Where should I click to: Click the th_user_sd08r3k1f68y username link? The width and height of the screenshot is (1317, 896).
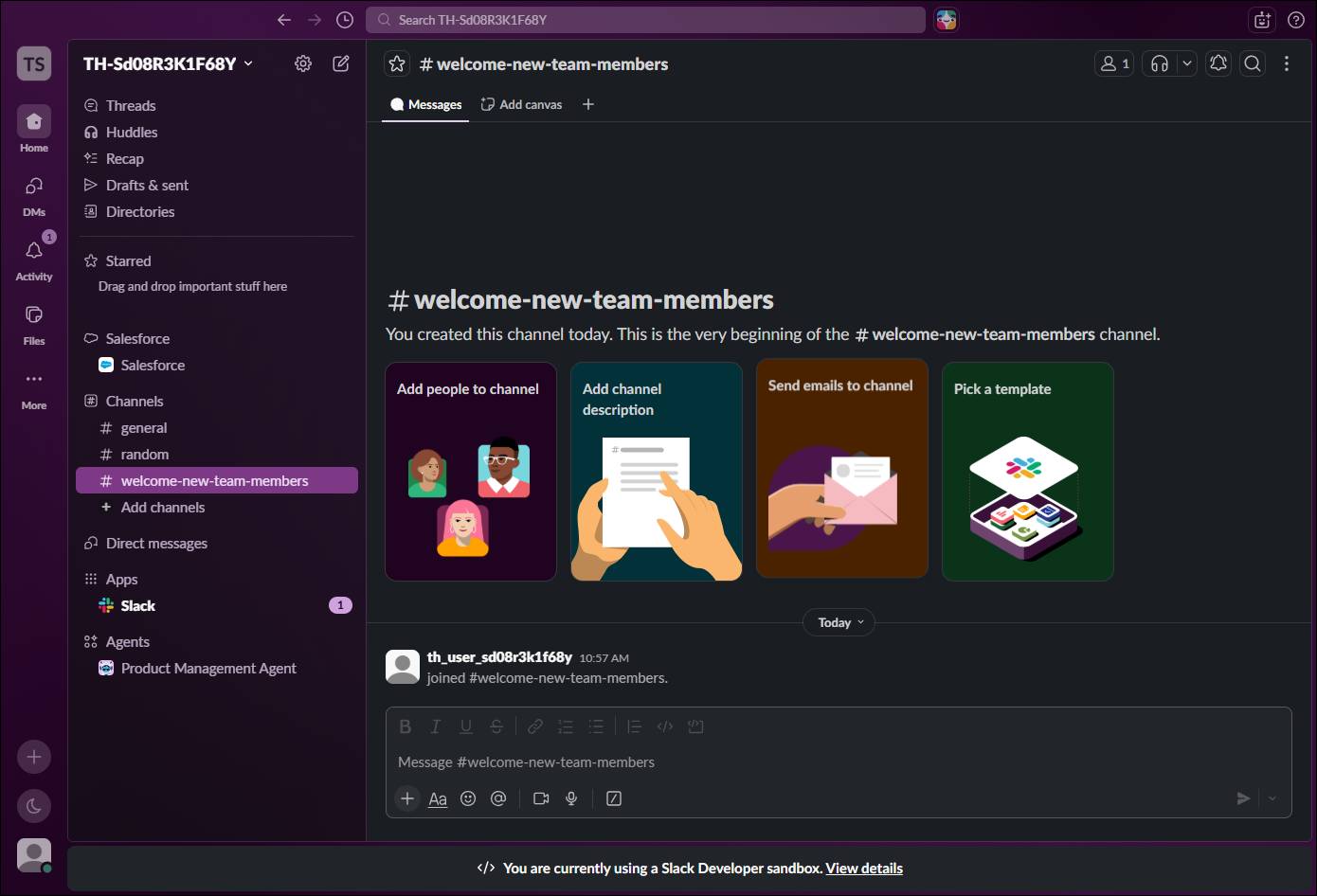coord(499,656)
